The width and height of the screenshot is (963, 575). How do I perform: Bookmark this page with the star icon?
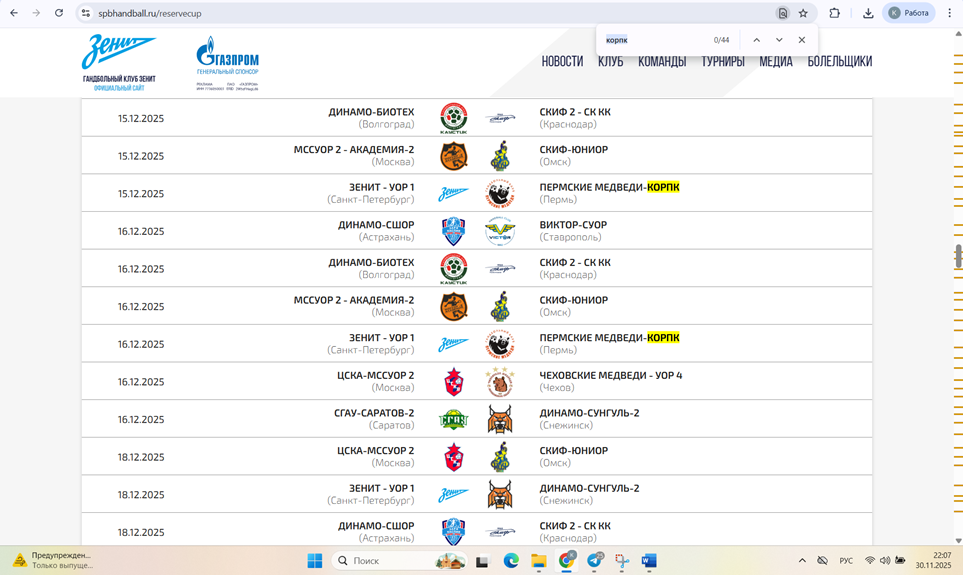(803, 13)
